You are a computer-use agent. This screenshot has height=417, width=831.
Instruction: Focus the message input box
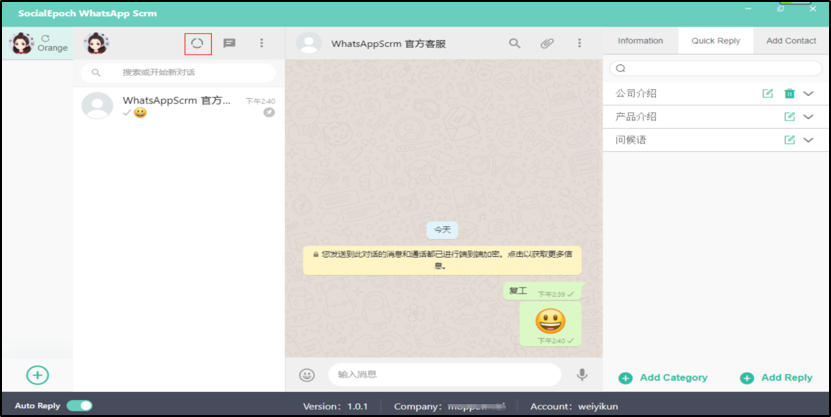[445, 375]
